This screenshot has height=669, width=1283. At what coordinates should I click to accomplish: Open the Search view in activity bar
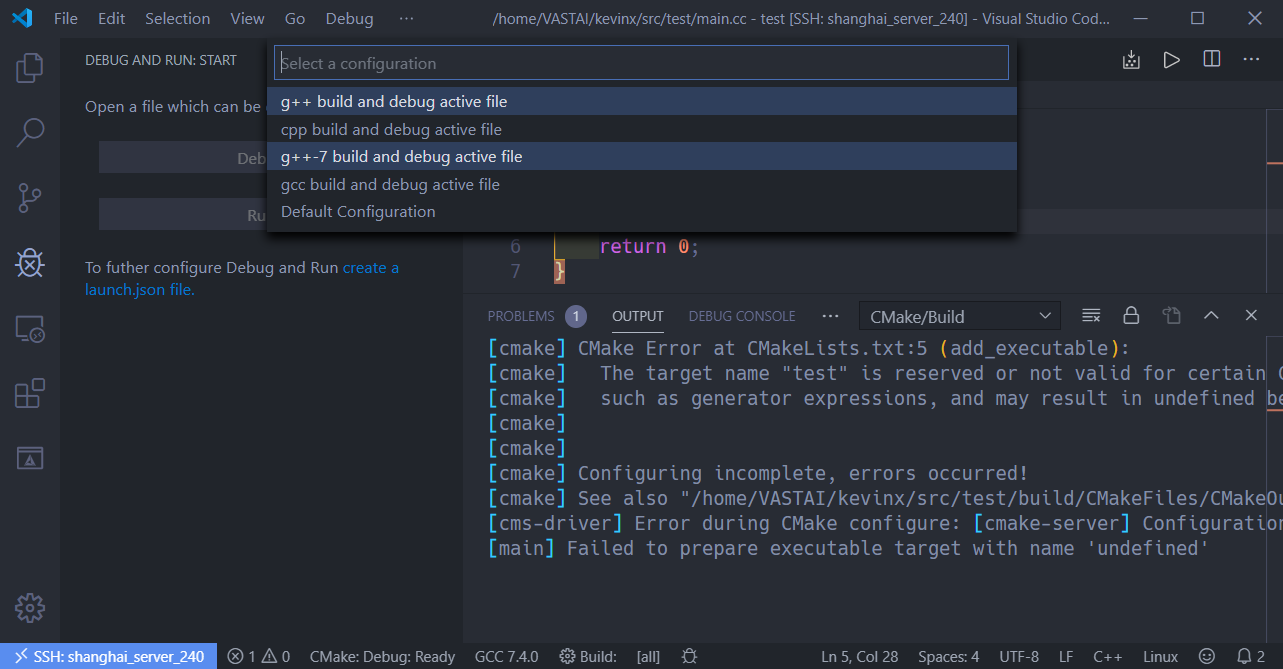[30, 133]
